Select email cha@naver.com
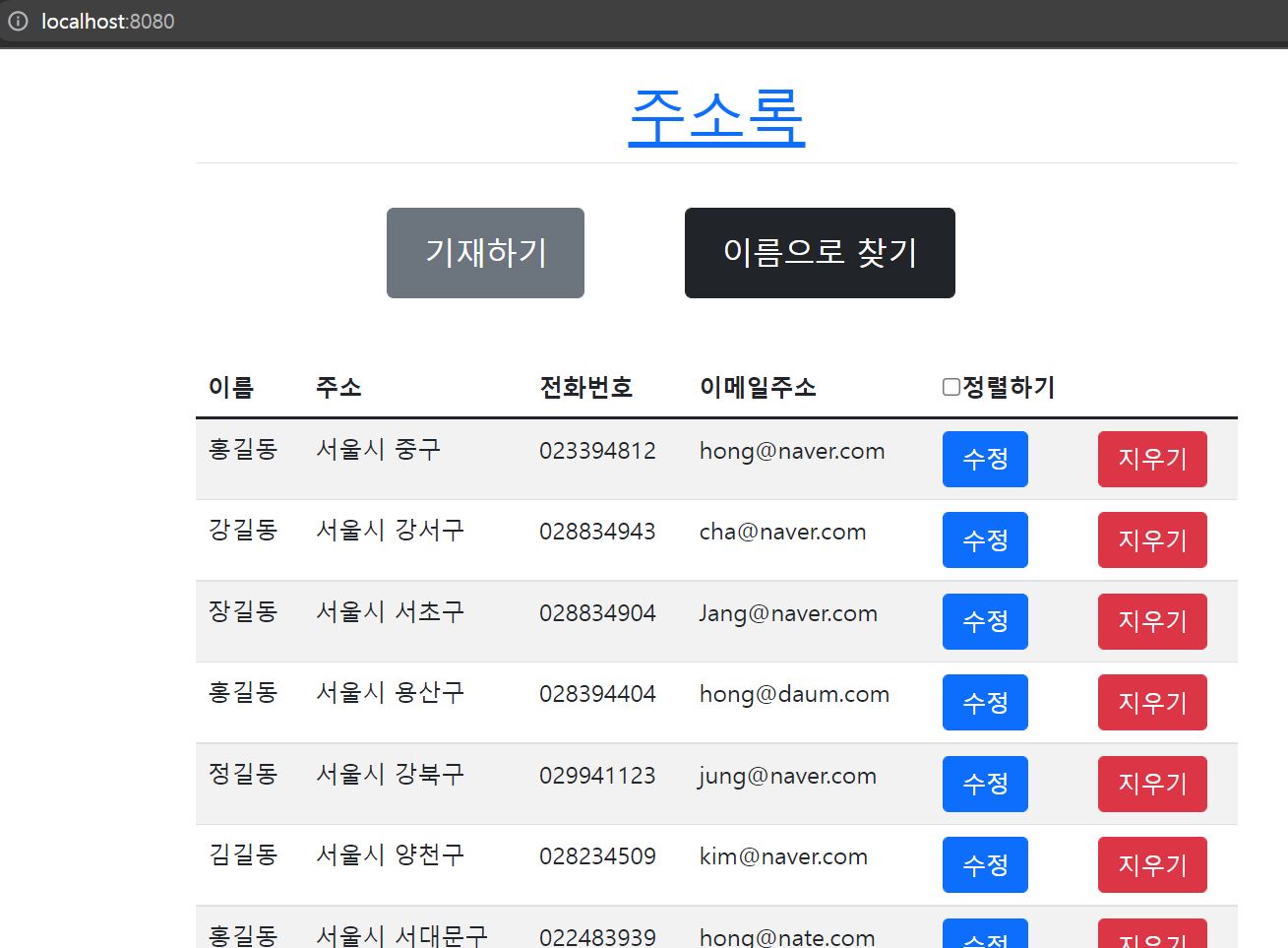 (x=782, y=532)
